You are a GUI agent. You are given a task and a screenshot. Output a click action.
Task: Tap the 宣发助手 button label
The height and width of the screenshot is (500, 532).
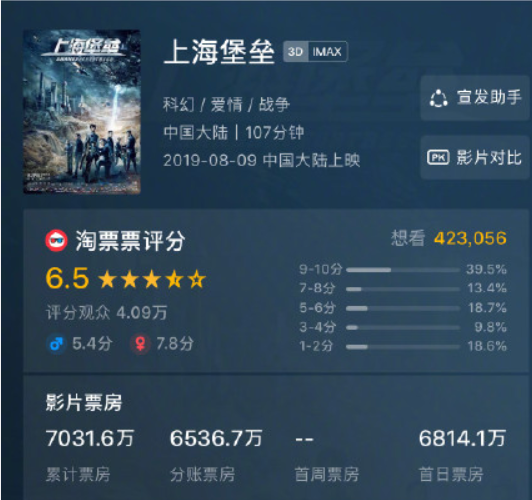coord(489,98)
